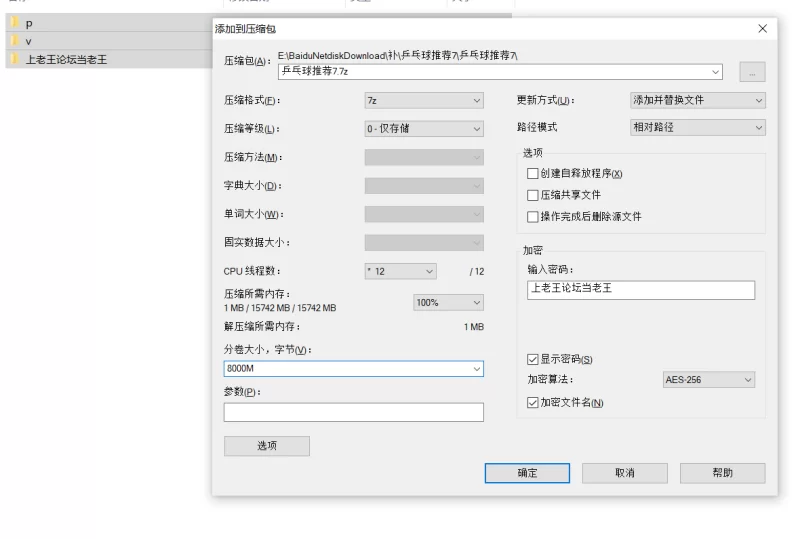Select the v folder row name
This screenshot has height=539, width=800.
coord(29,41)
